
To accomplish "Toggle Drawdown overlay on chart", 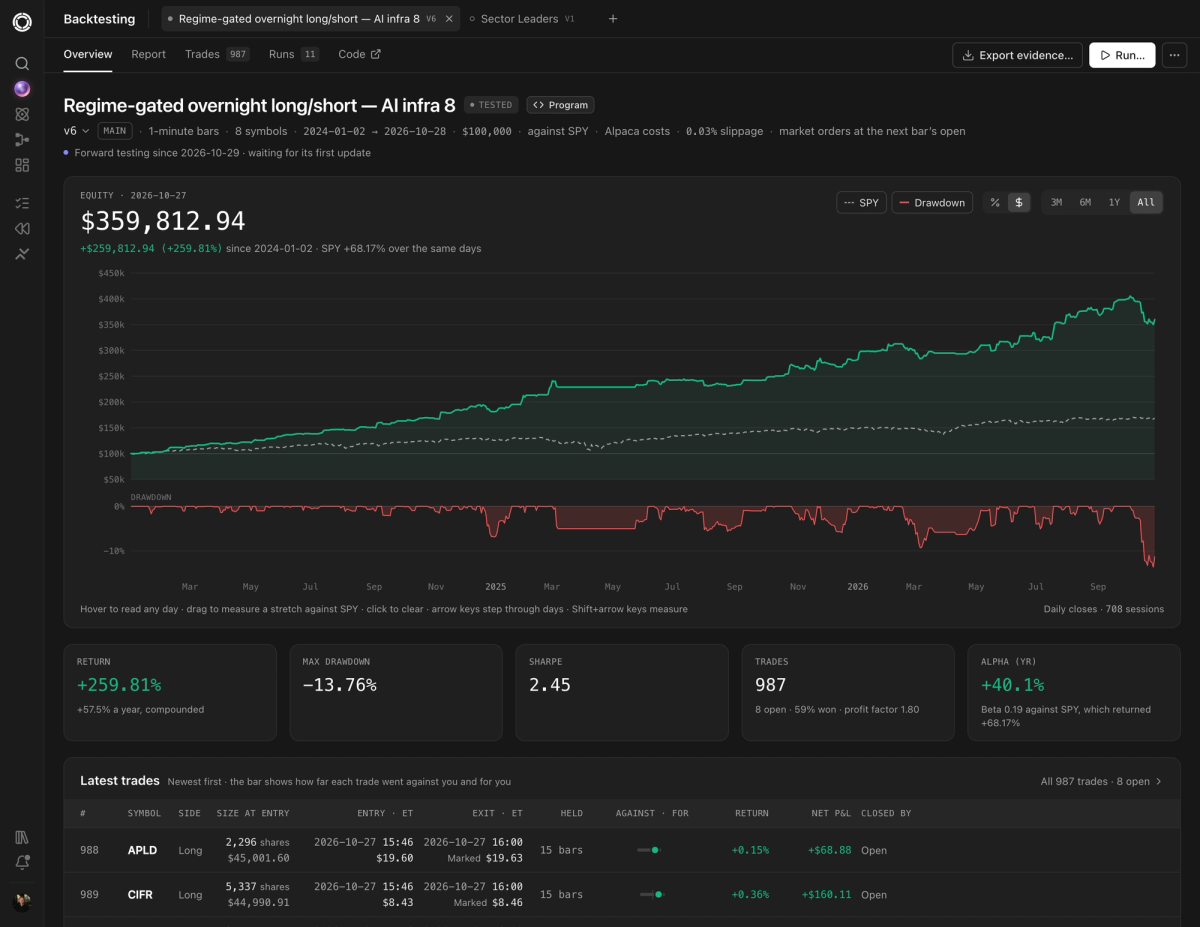I will pyautogui.click(x=932, y=202).
